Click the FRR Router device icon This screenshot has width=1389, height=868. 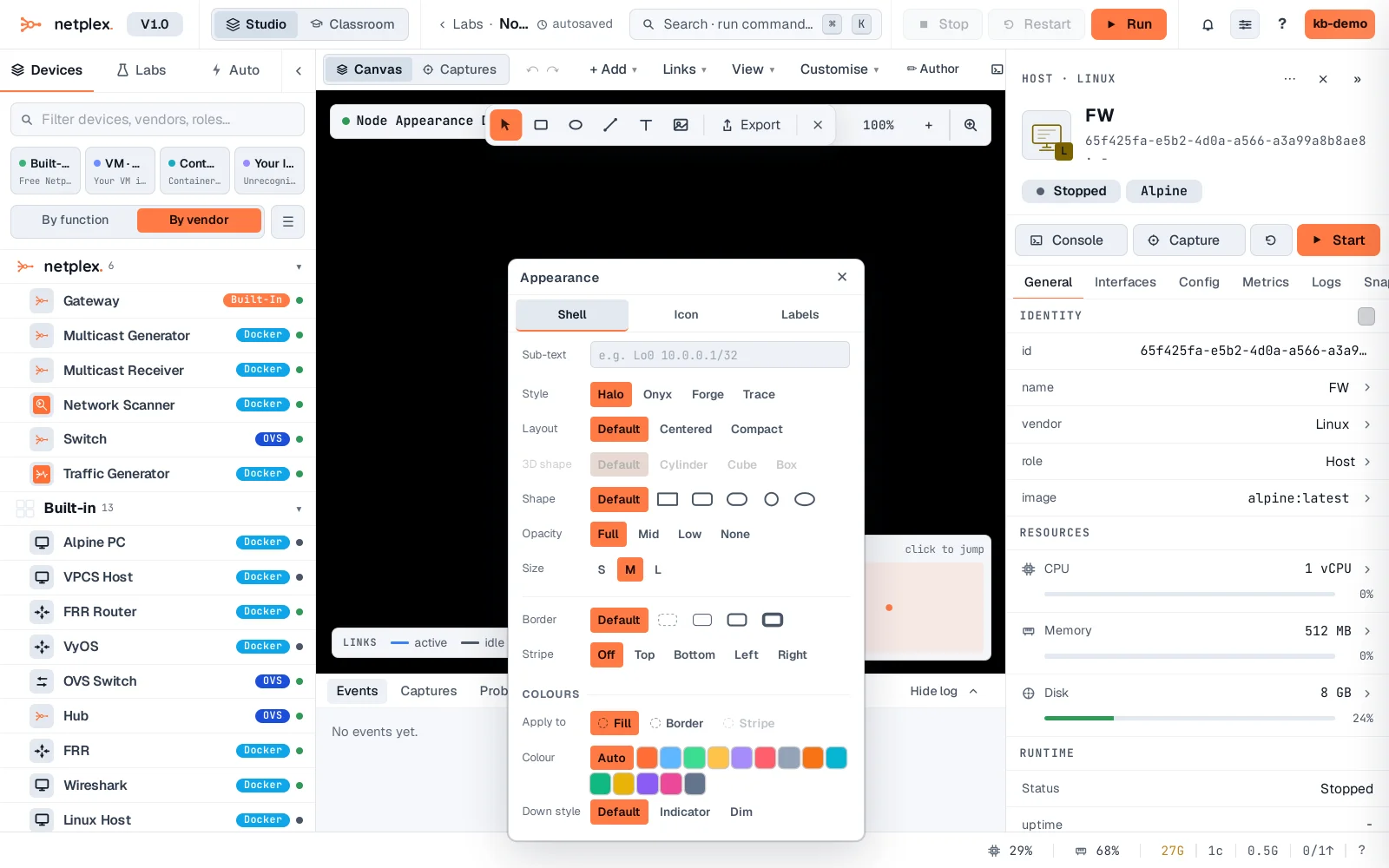tap(42, 612)
